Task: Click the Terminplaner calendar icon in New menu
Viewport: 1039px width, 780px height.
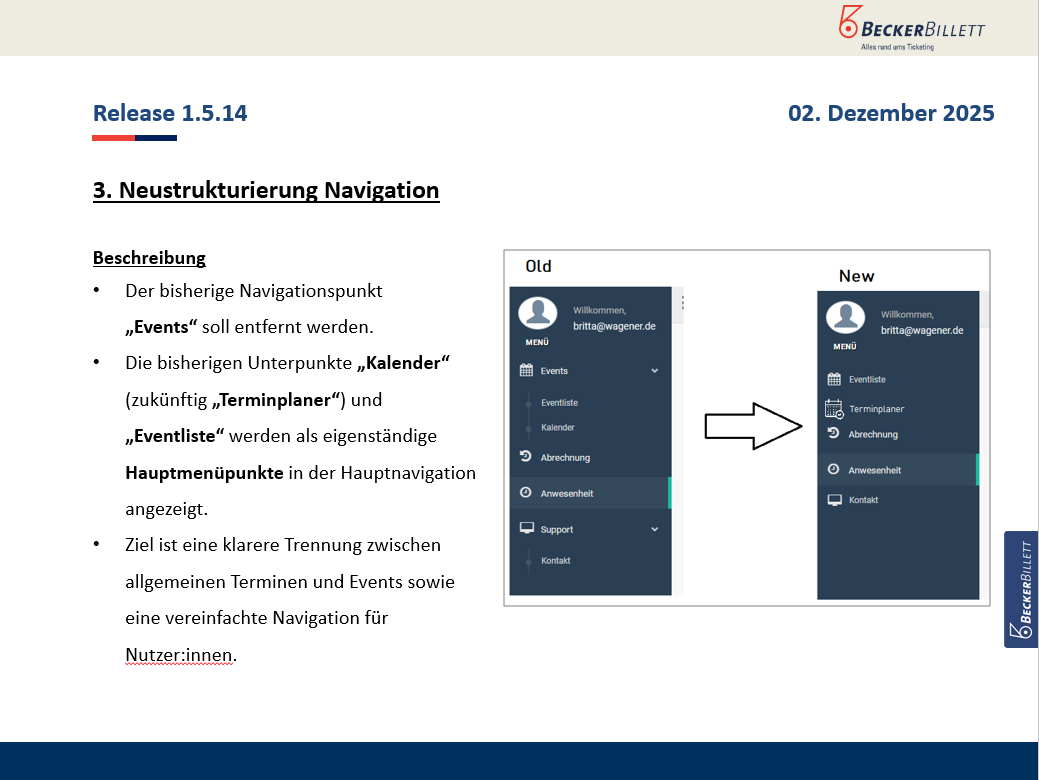Action: pos(834,409)
